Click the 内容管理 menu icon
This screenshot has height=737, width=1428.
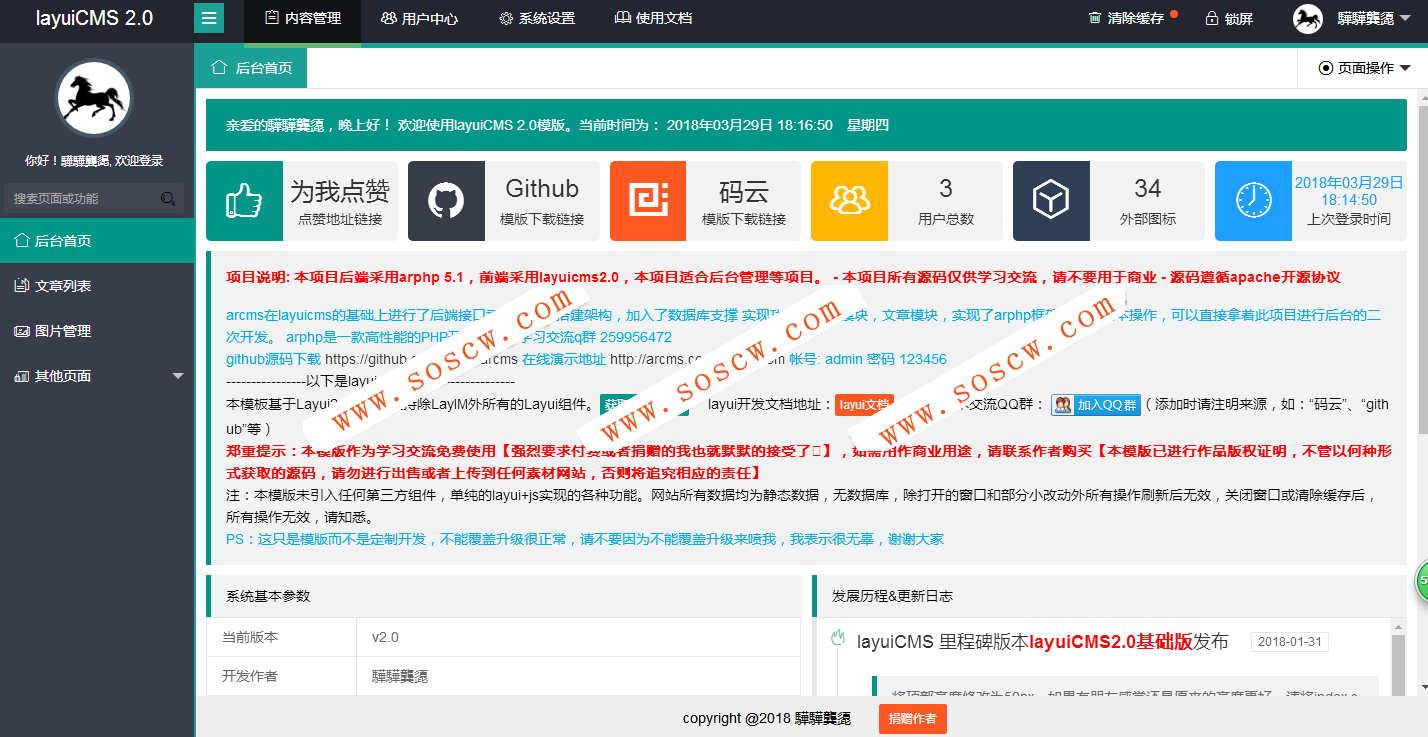coord(271,18)
